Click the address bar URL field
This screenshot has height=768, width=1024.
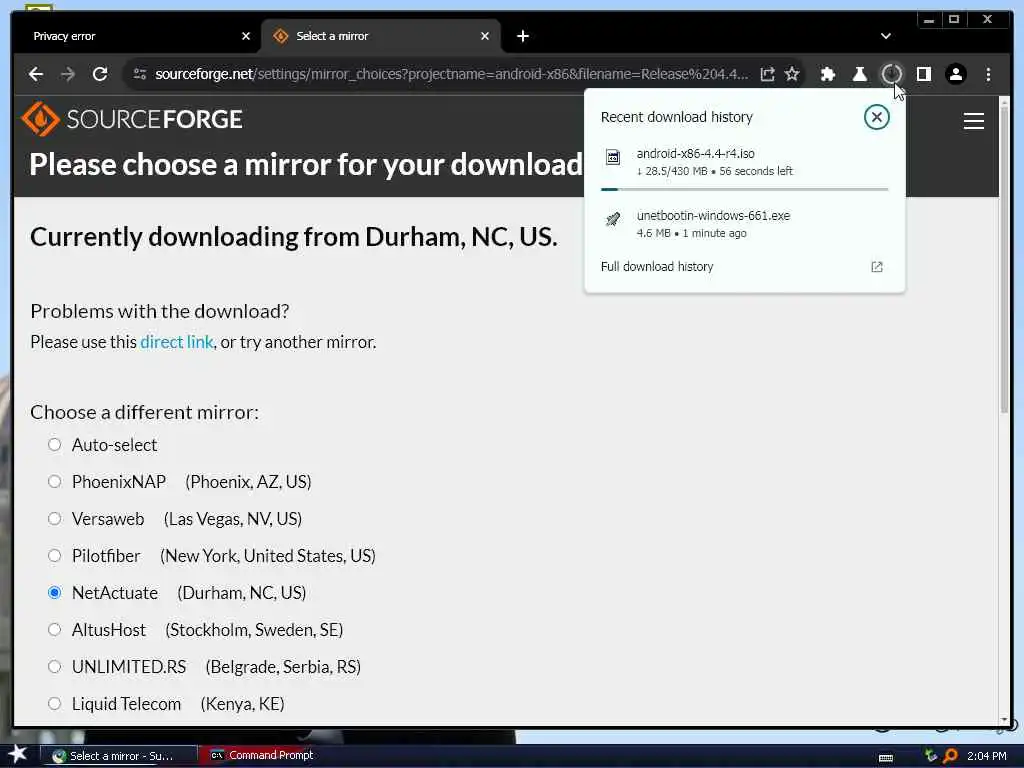(451, 74)
